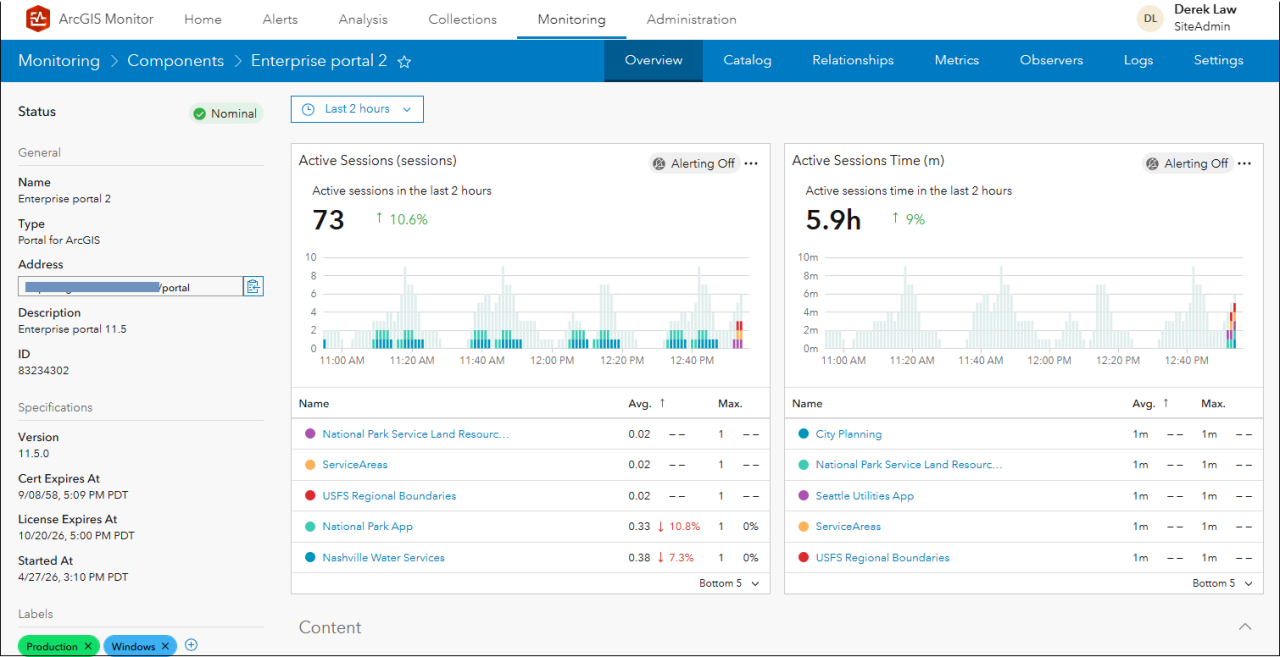This screenshot has height=657, width=1280.
Task: Switch to the Overview tab
Action: [x=654, y=60]
